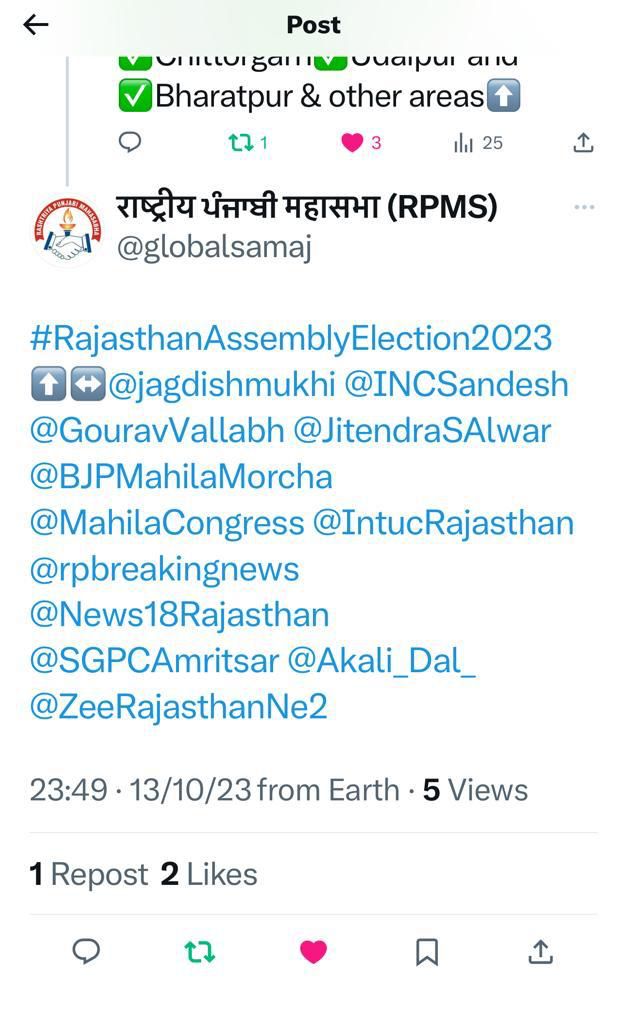Viewport: 627px width, 1024px height.
Task: Unlike the main post with the heart
Action: tap(313, 952)
